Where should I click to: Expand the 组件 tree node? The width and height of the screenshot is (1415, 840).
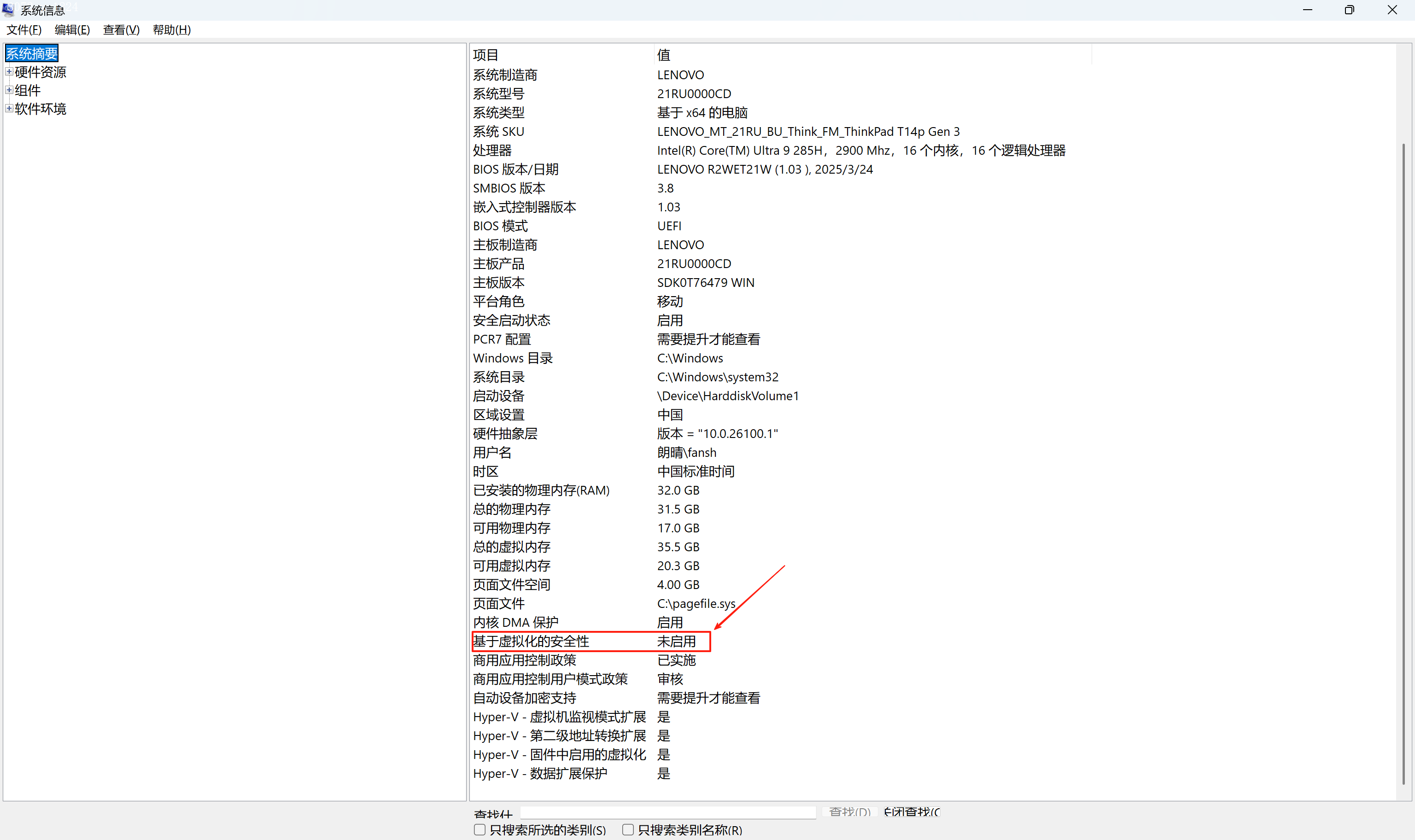point(9,90)
